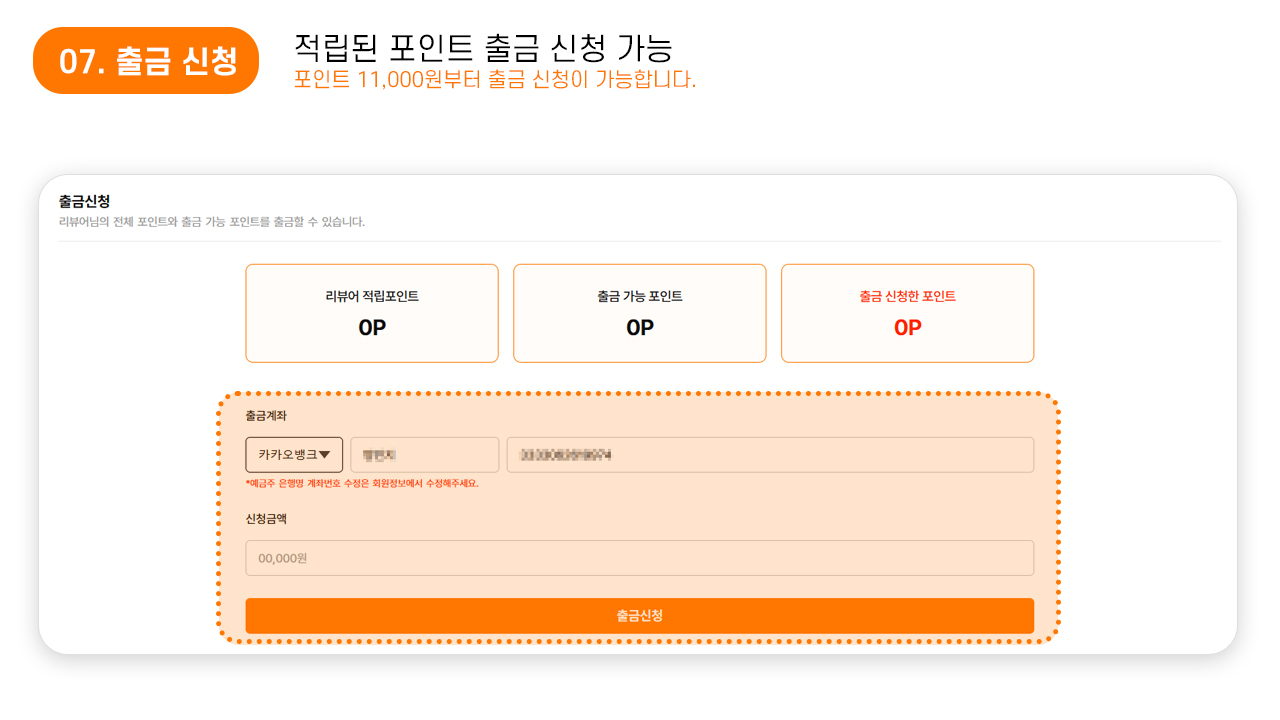This screenshot has height=720, width=1280.
Task: Click the gray 리뷰어님의 전체 포인트 description
Action: click(x=212, y=222)
